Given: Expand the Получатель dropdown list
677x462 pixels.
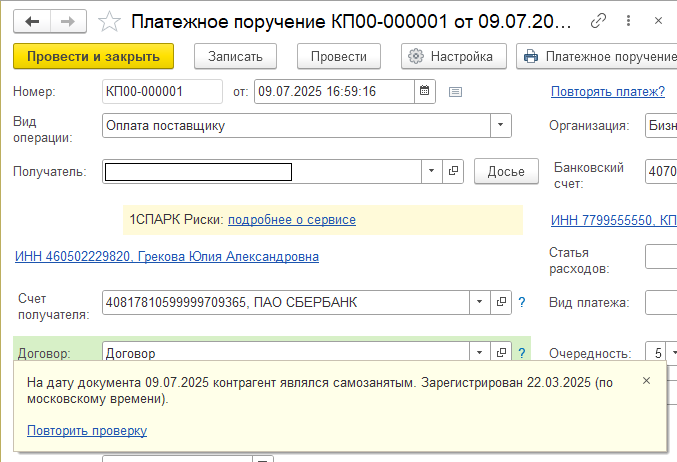Looking at the screenshot, I should (x=431, y=171).
